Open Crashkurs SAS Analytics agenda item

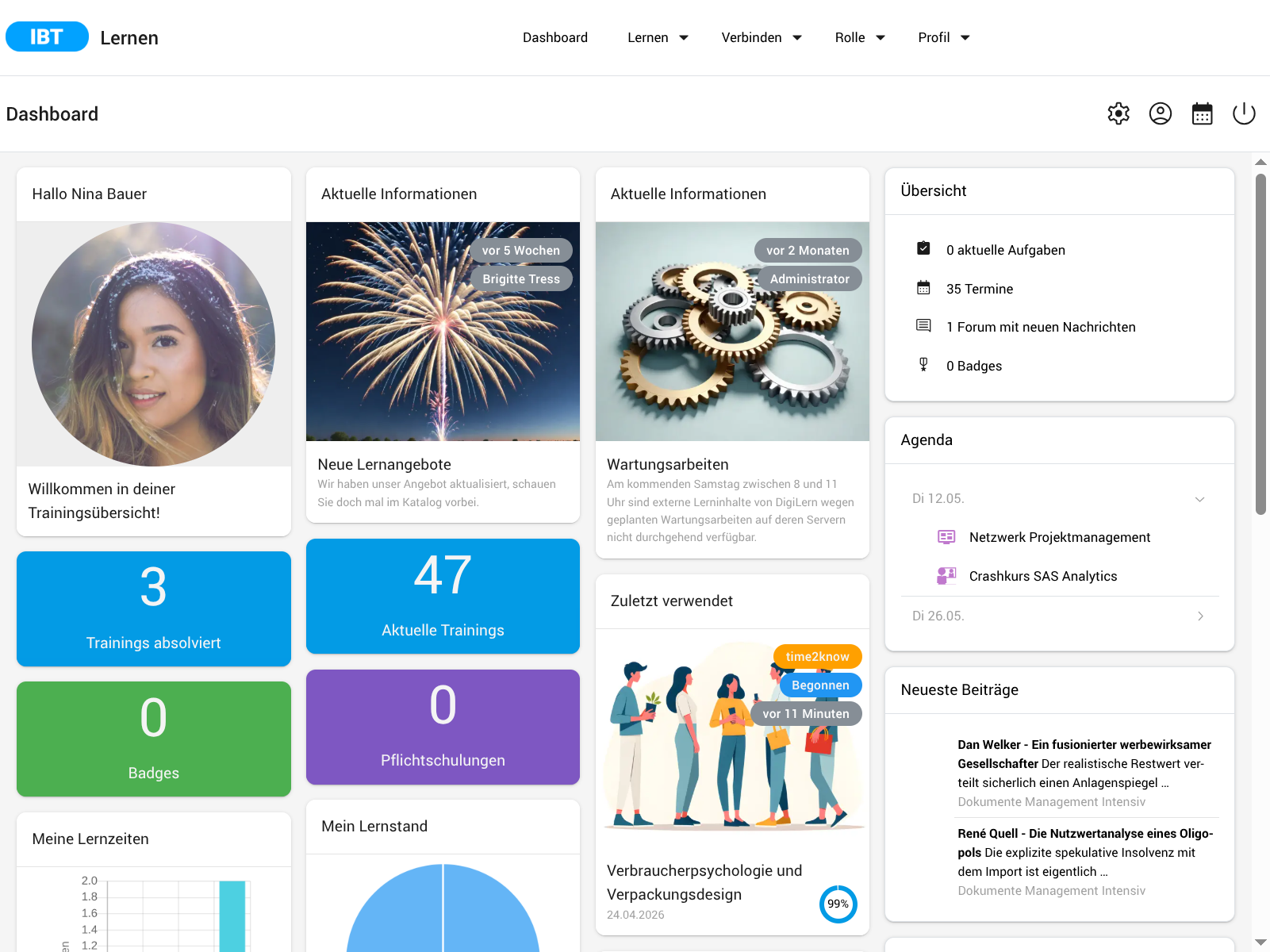coord(1042,576)
